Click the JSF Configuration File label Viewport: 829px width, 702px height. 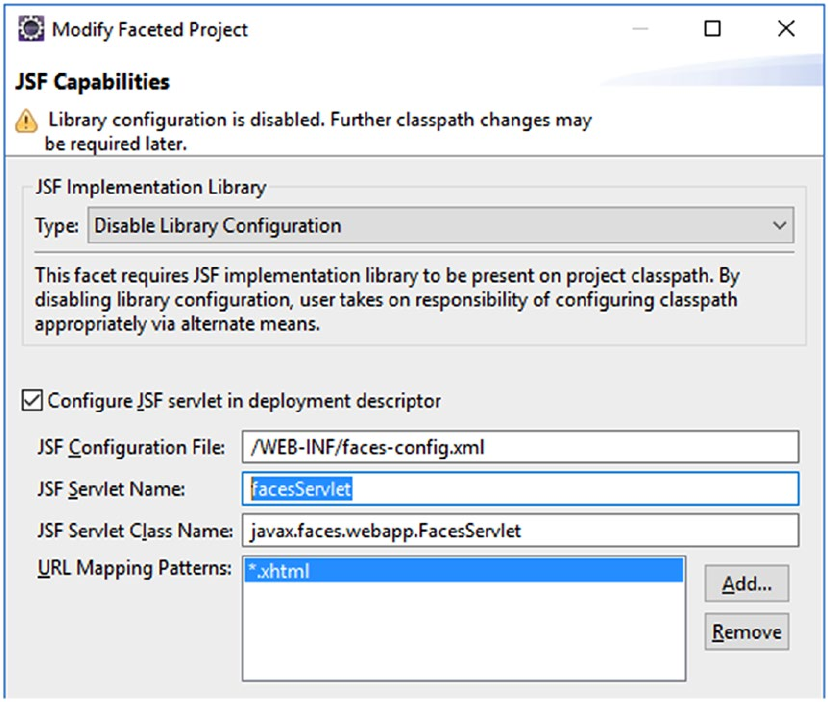[x=131, y=448]
